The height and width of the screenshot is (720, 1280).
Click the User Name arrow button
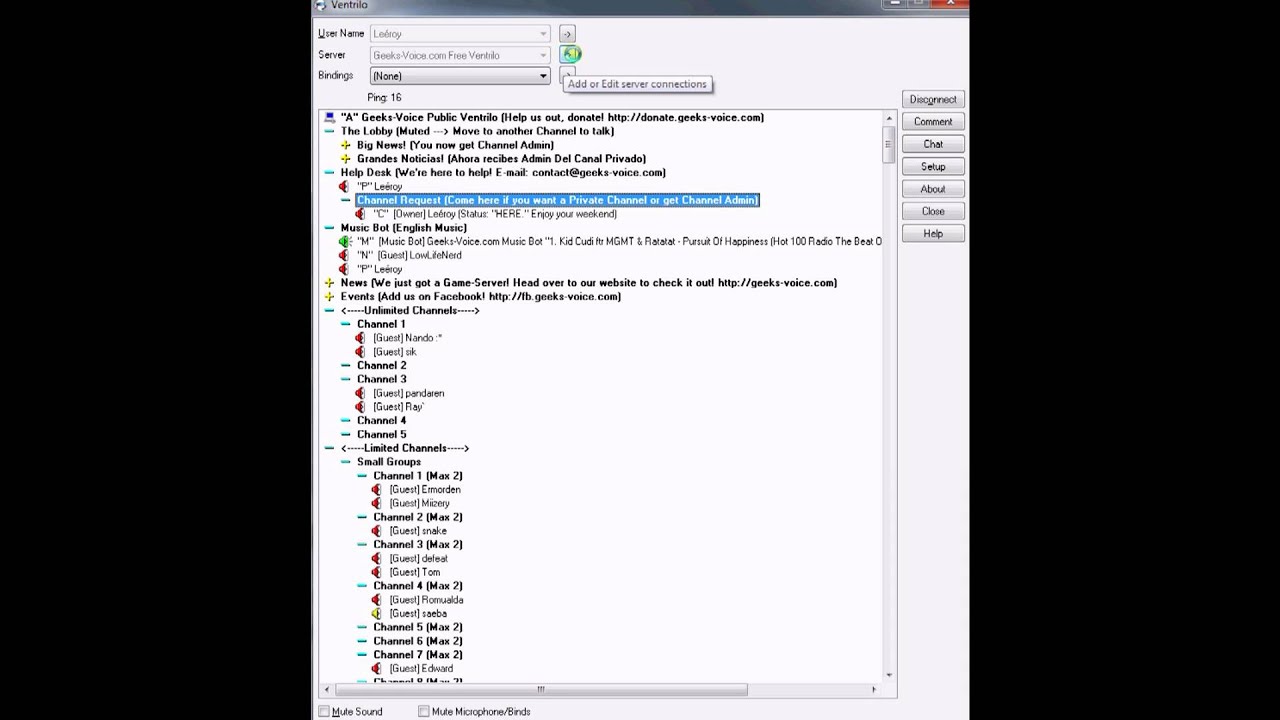coord(567,34)
